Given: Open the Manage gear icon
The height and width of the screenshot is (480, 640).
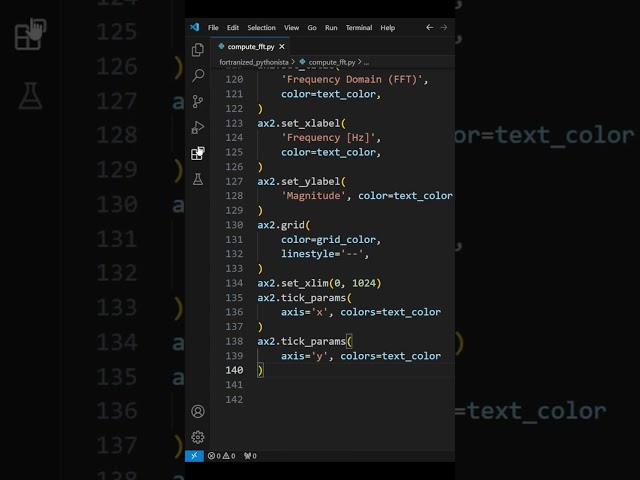Looking at the screenshot, I should [198, 437].
